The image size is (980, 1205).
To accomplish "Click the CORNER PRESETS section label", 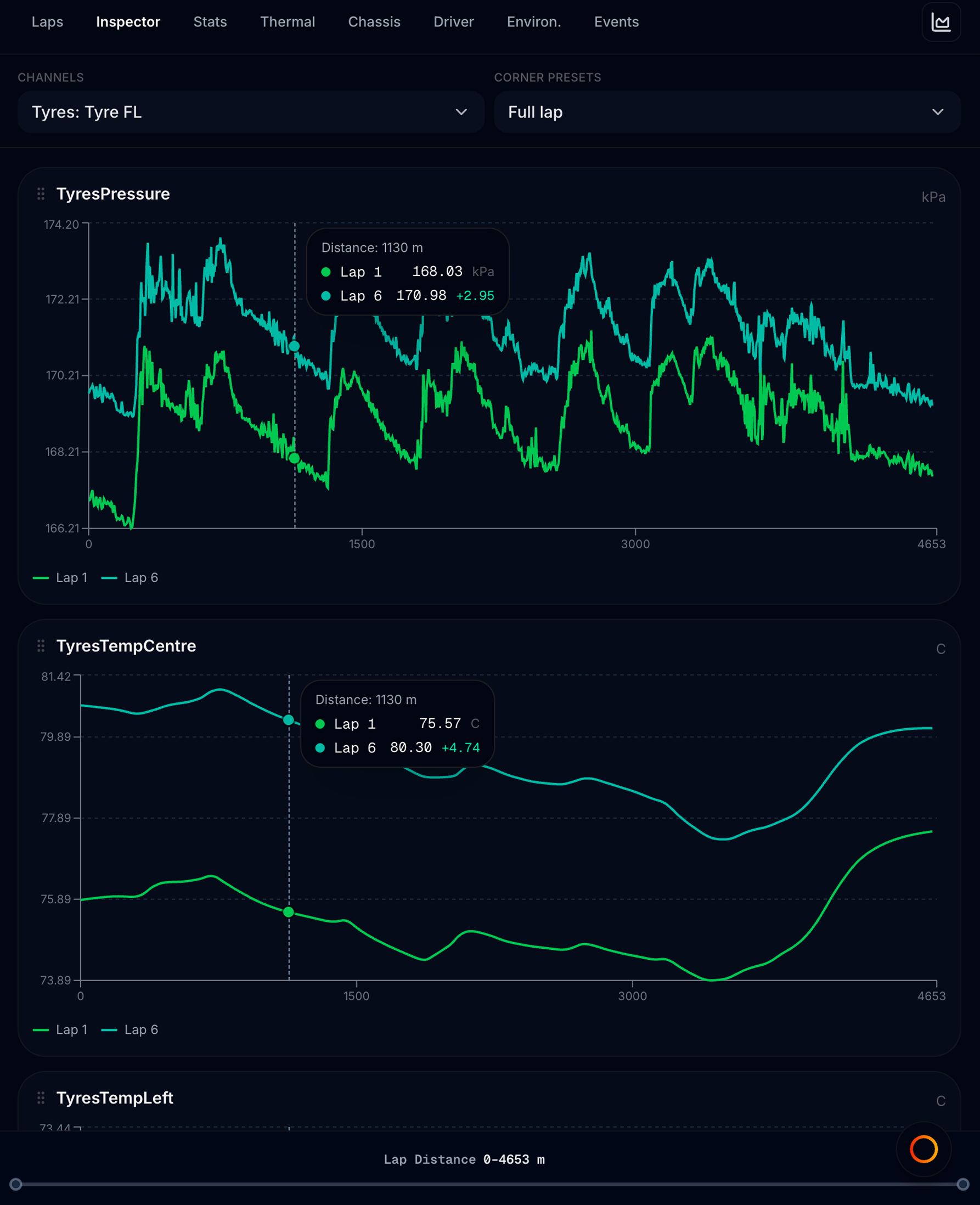I will pyautogui.click(x=548, y=77).
